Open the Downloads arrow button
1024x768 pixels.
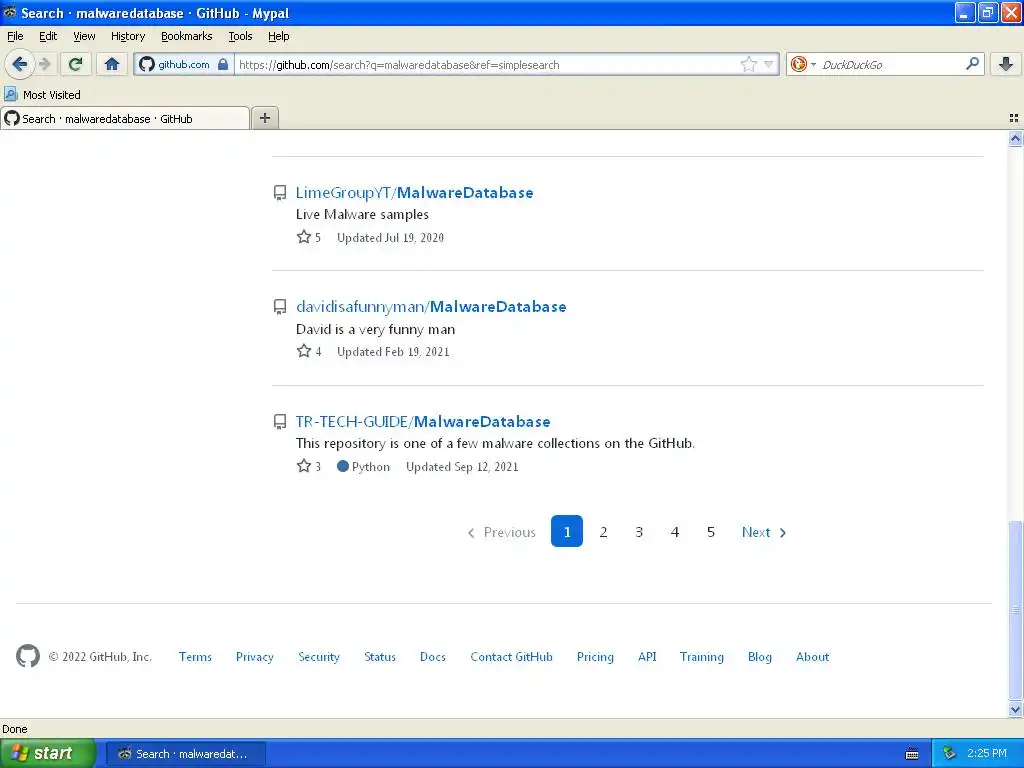pyautogui.click(x=1006, y=64)
